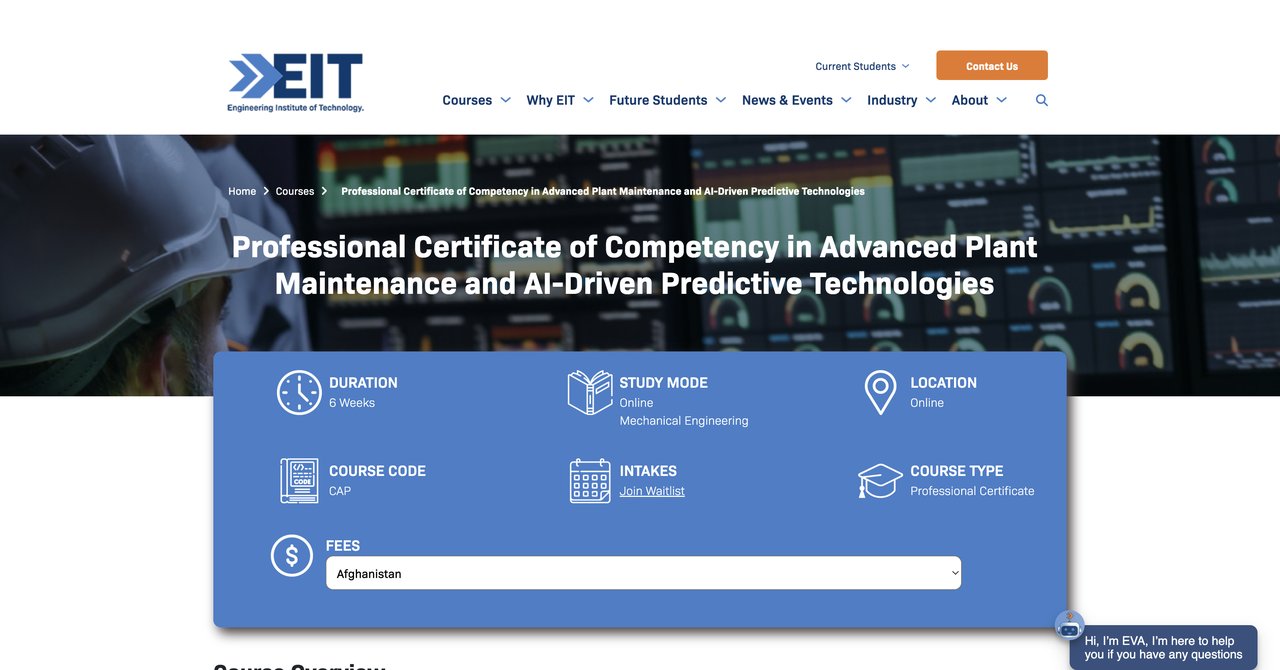Screen dimensions: 1280x670
Task: Click the 'Online' text under Location
Action: pyautogui.click(x=927, y=403)
